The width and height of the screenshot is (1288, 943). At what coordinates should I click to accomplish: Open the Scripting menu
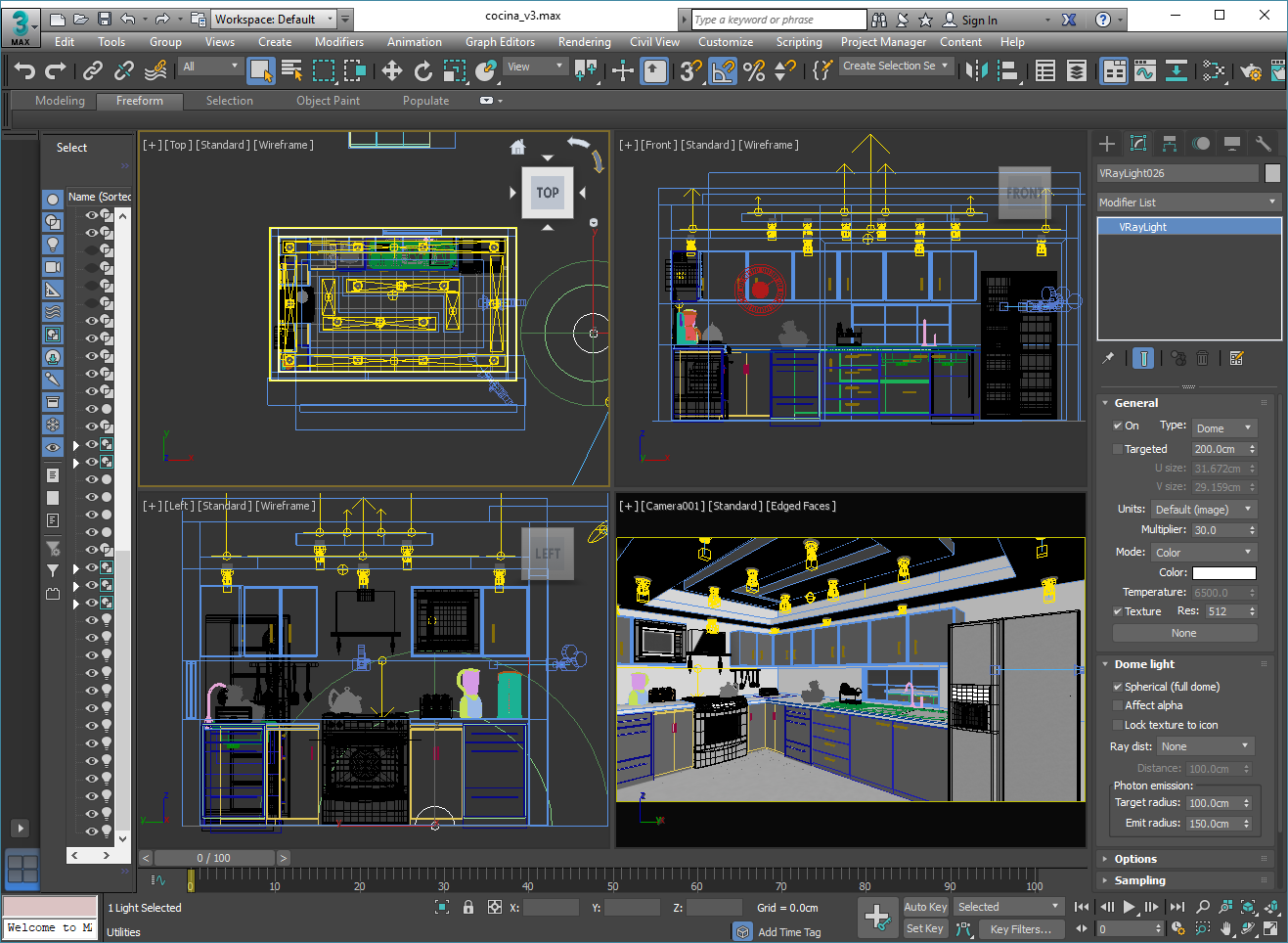coord(799,42)
